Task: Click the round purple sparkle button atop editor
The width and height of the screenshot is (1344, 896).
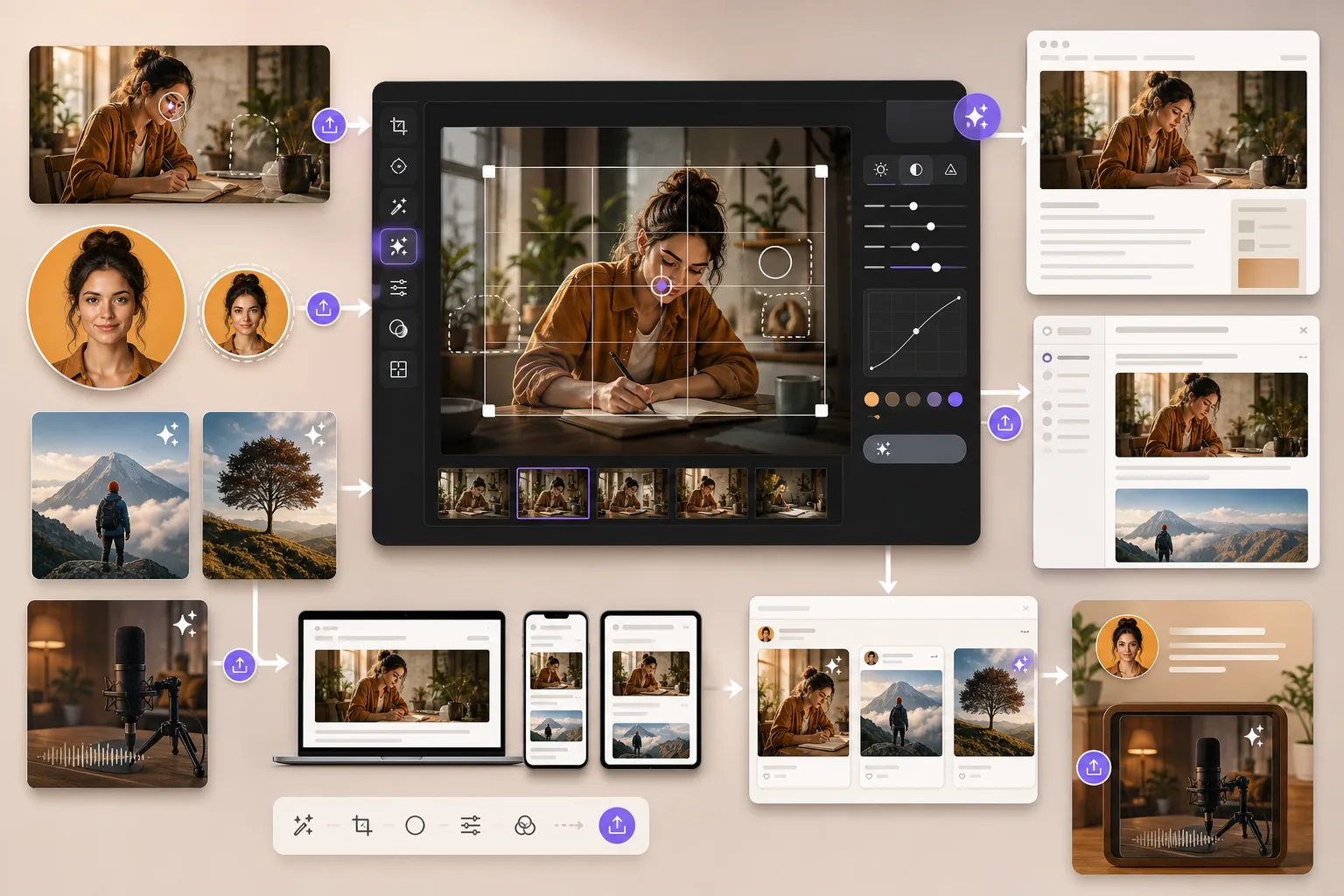Action: (x=976, y=116)
